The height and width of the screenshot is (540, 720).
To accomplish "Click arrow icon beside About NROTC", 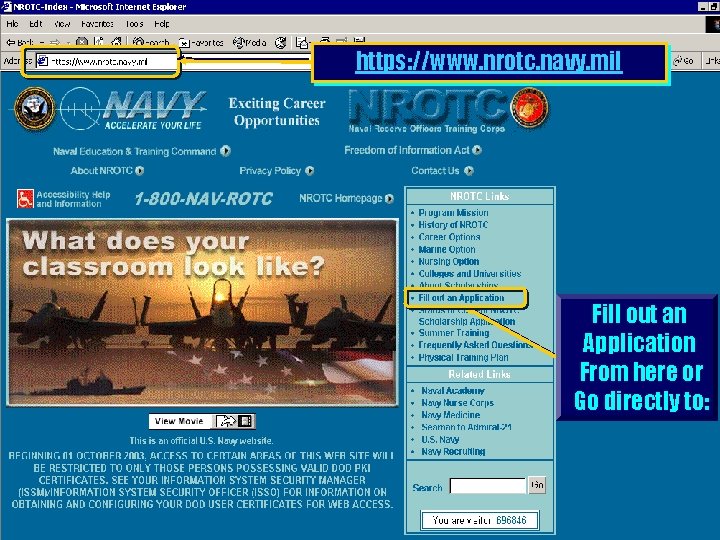I will coord(140,170).
